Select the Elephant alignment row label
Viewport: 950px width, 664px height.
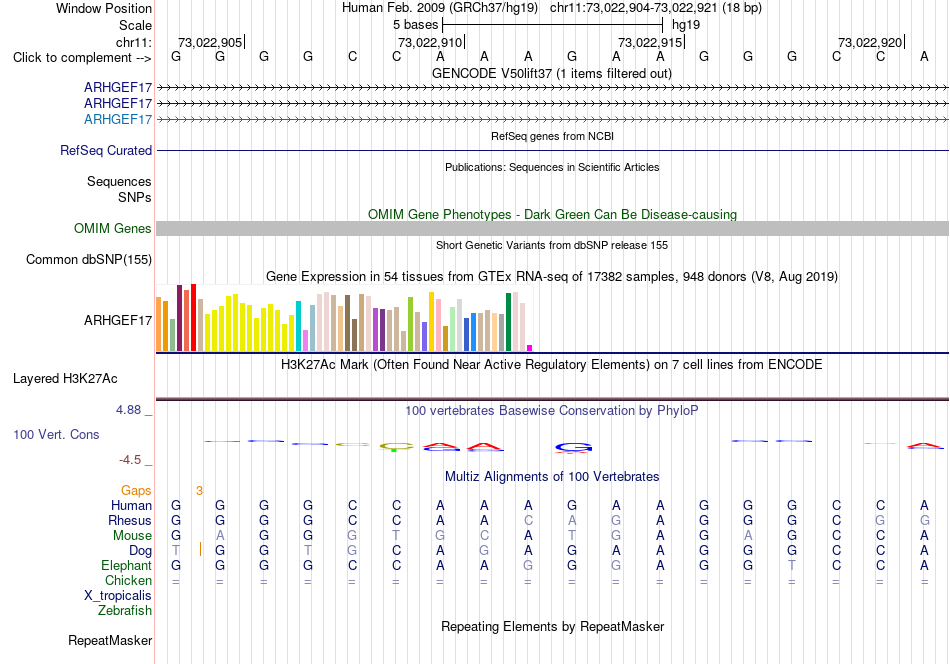click(126, 565)
